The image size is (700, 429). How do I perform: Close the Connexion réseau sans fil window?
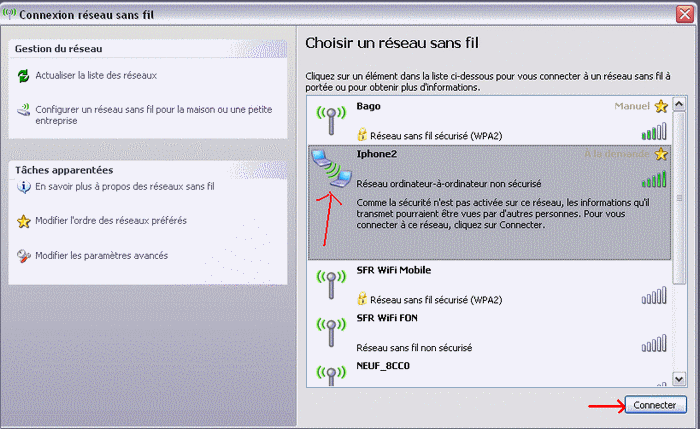point(685,14)
